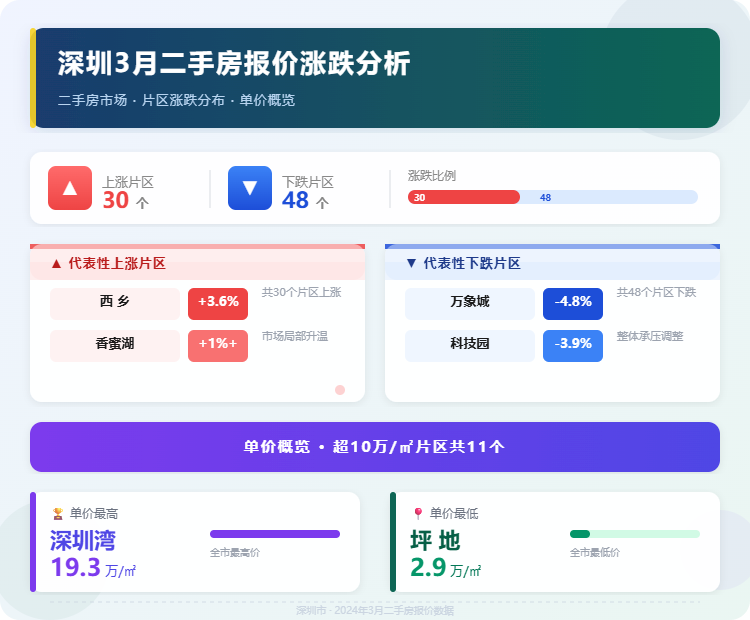Click the note 市场局部升温
Image resolution: width=750 pixels, height=620 pixels.
295,336
